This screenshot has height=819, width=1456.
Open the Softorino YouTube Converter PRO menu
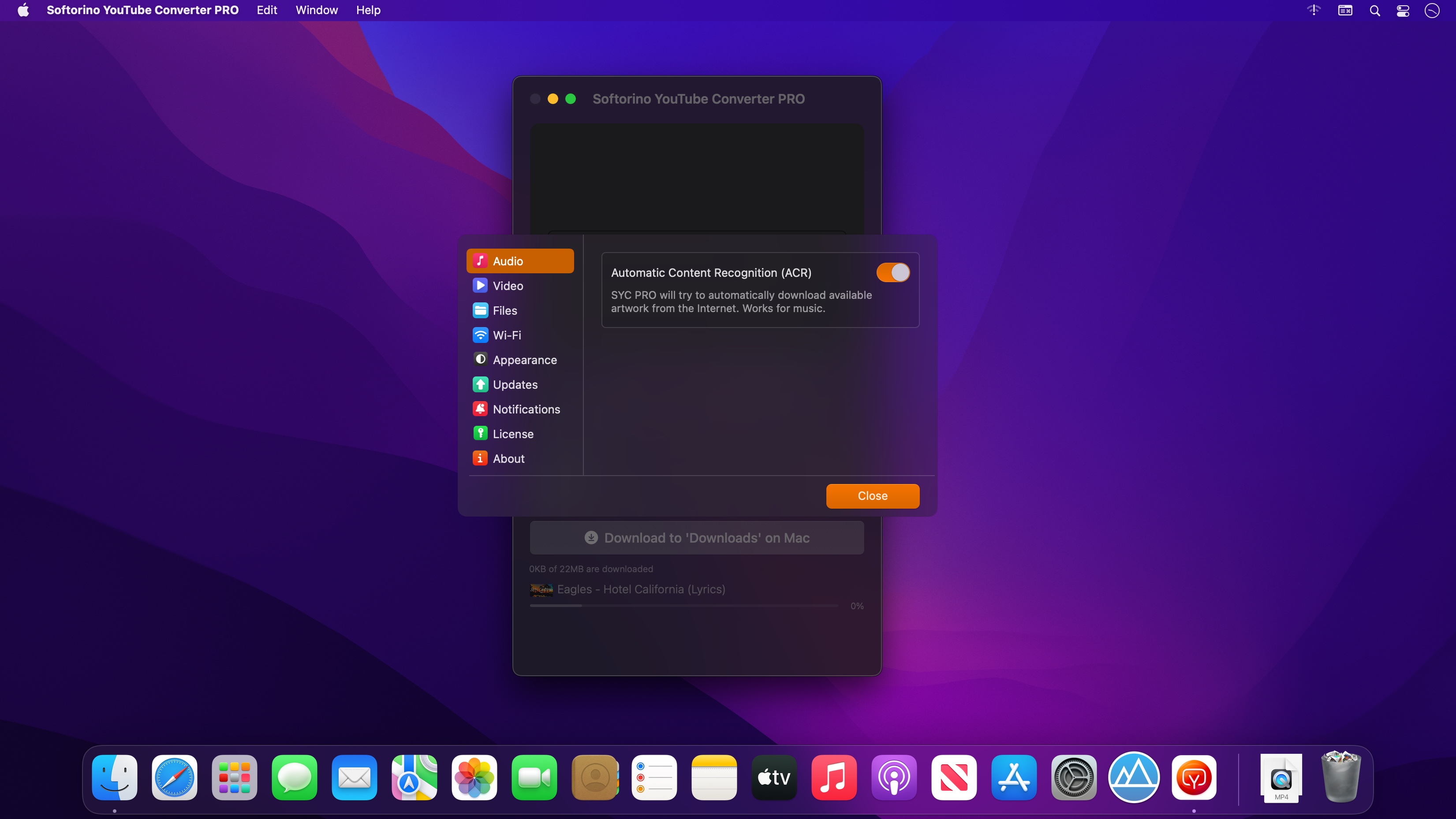pos(142,10)
